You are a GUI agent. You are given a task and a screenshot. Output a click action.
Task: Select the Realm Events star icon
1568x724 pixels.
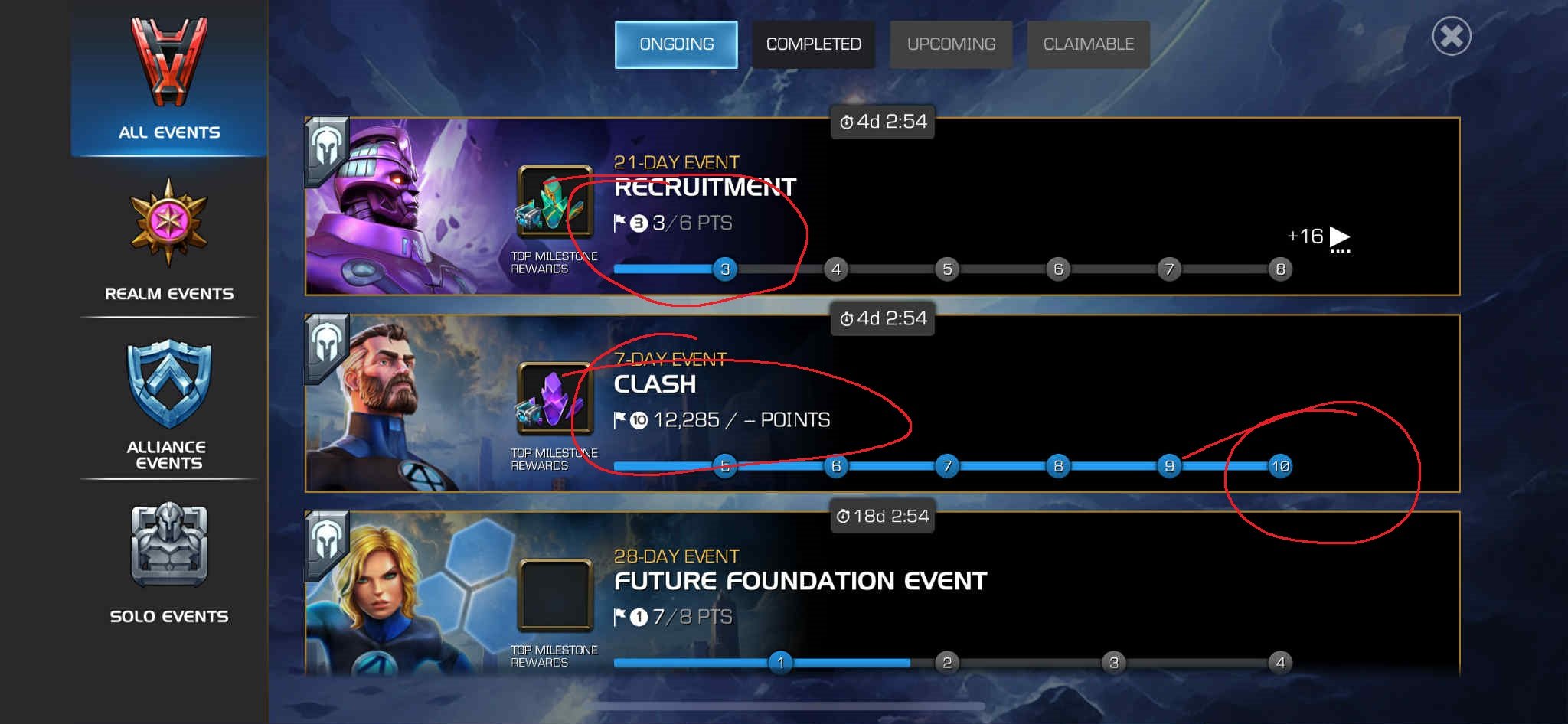pos(169,222)
